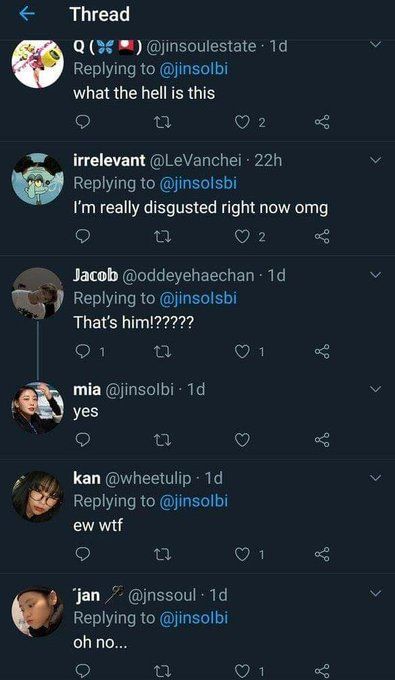This screenshot has height=680, width=395.
Task: Open replies on Jacob's tweet
Action: pos(89,352)
